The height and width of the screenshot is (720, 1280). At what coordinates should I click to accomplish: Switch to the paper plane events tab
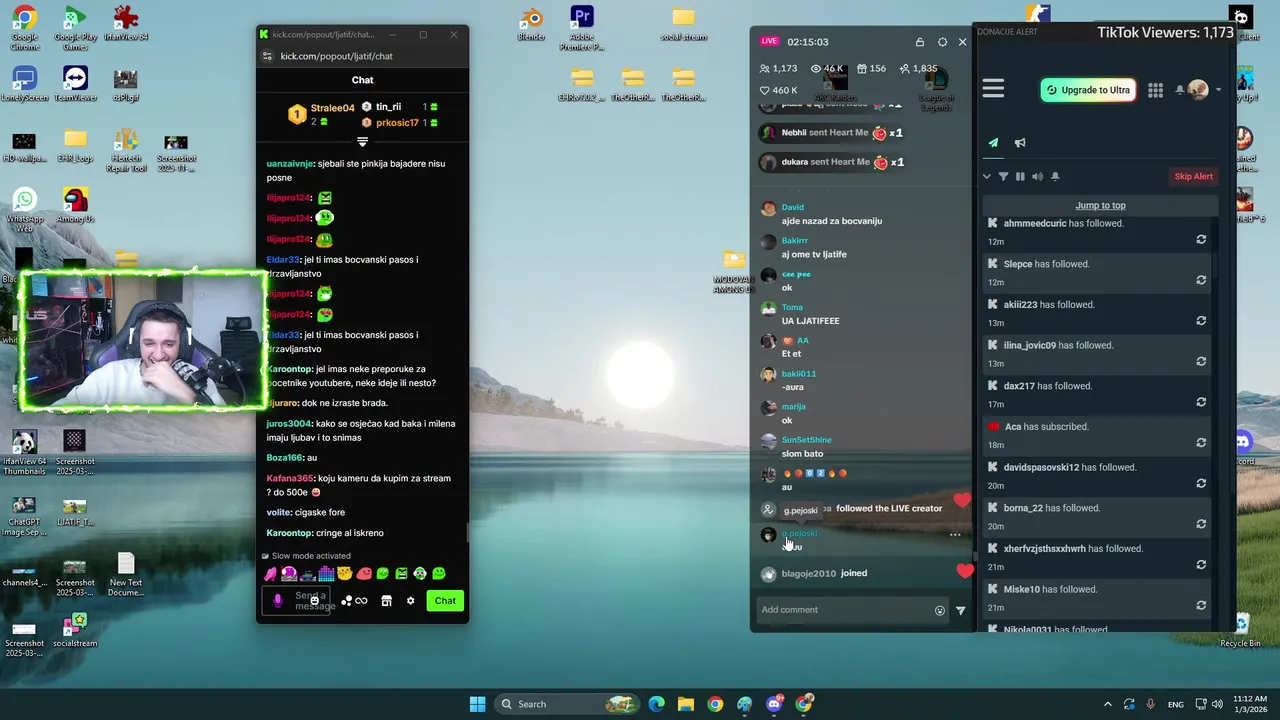(x=993, y=142)
